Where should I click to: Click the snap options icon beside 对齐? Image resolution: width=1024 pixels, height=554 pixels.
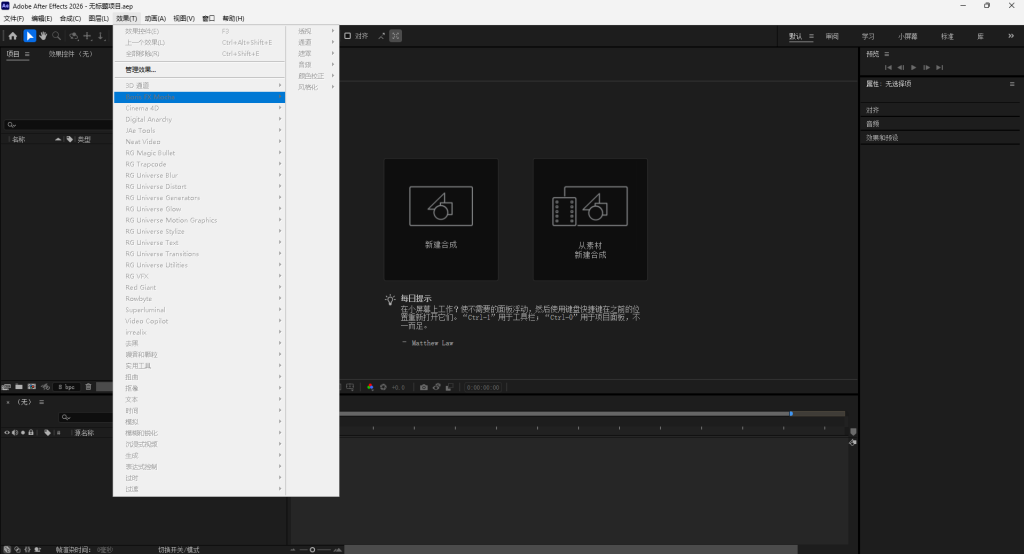(x=381, y=36)
